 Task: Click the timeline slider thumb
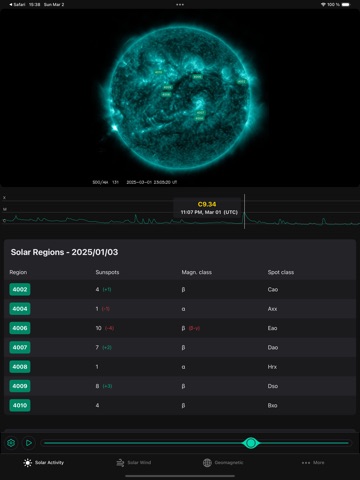tap(251, 443)
